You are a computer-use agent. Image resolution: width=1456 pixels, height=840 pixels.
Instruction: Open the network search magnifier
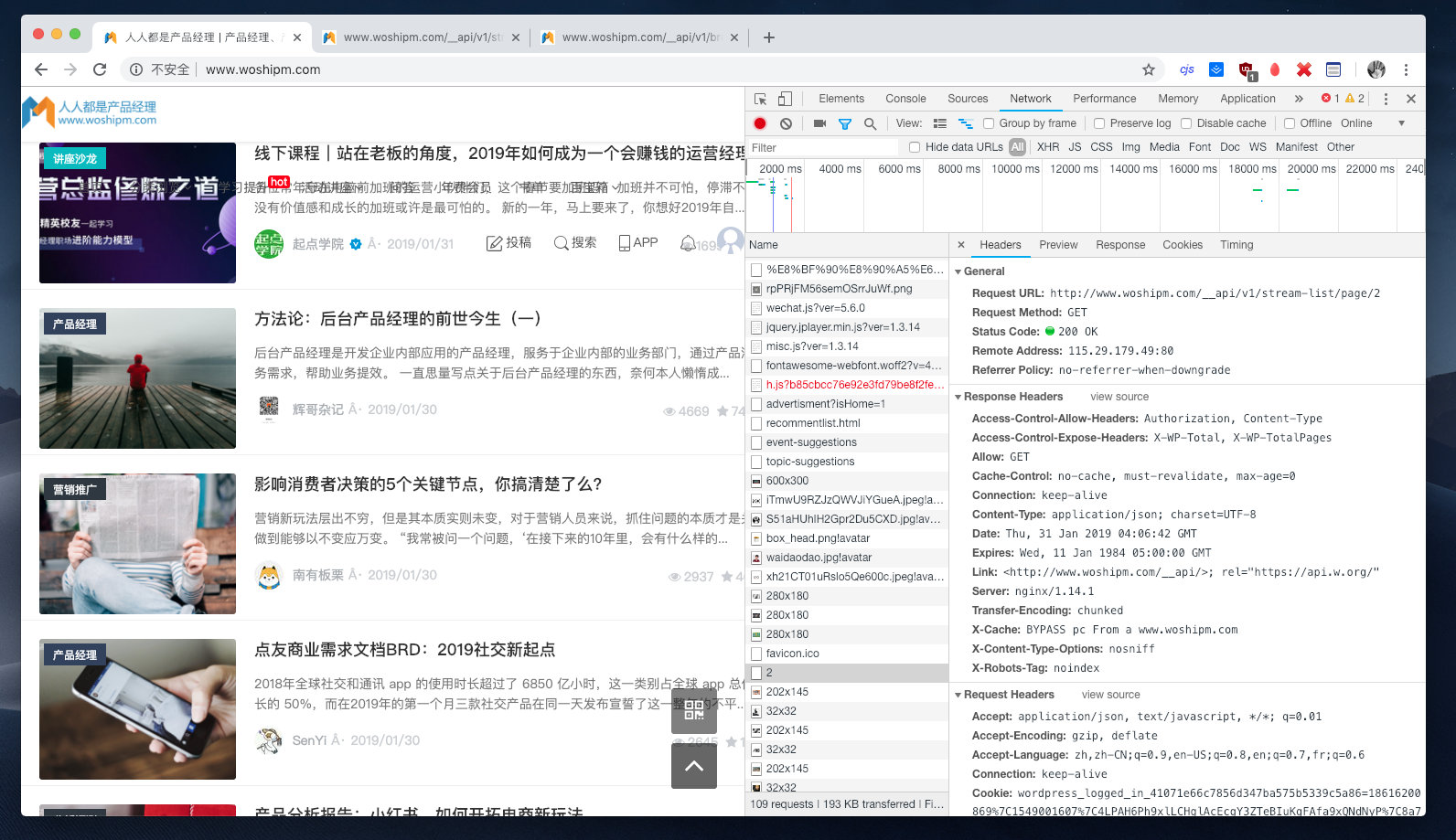click(870, 123)
